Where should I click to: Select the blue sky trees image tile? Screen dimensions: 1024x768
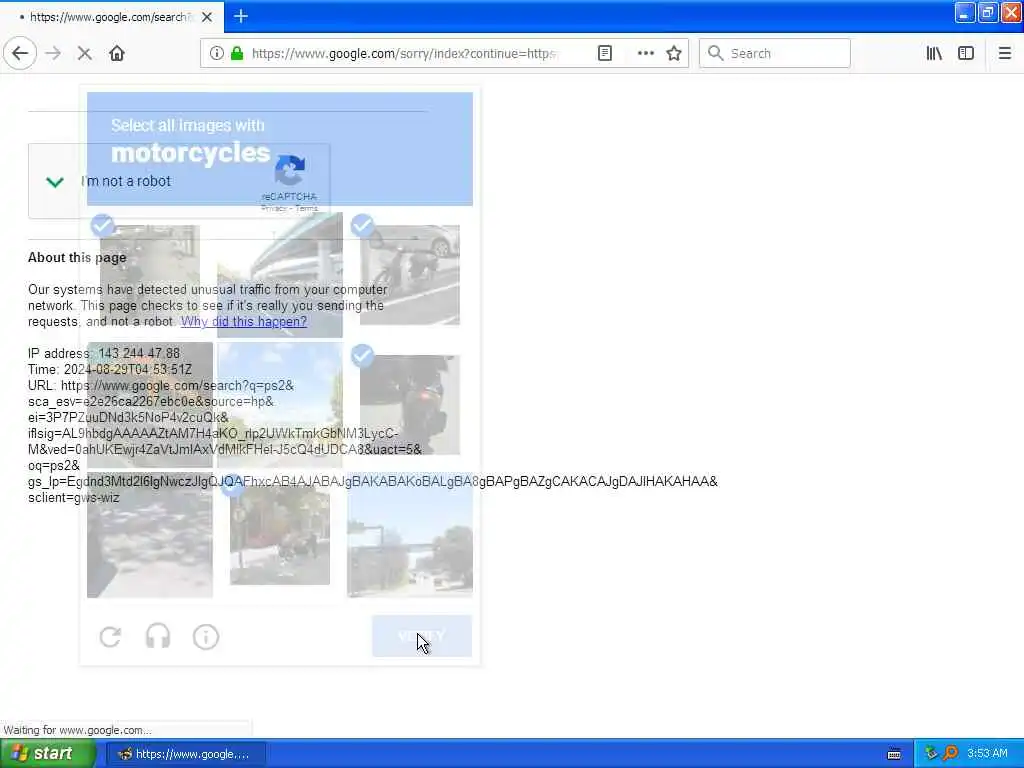pyautogui.click(x=280, y=405)
